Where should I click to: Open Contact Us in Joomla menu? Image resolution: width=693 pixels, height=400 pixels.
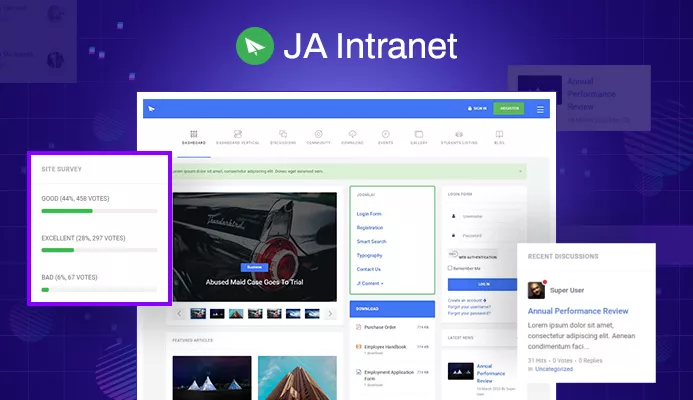pos(369,269)
